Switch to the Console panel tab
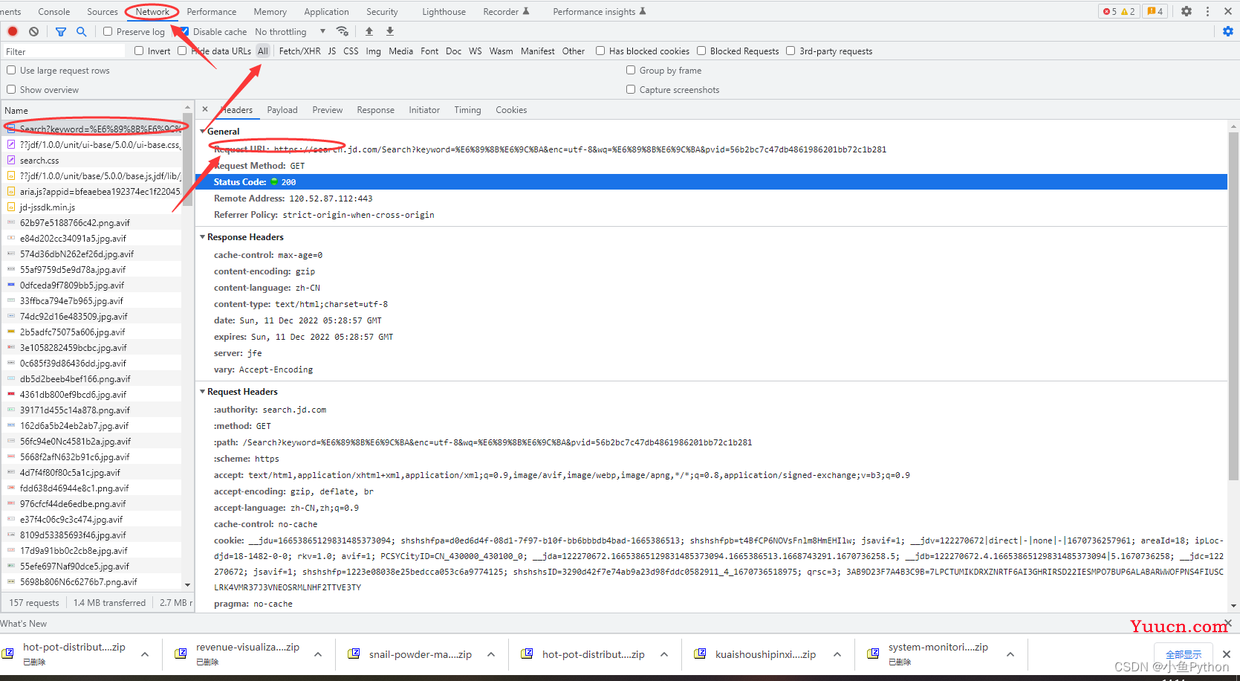 [x=54, y=12]
